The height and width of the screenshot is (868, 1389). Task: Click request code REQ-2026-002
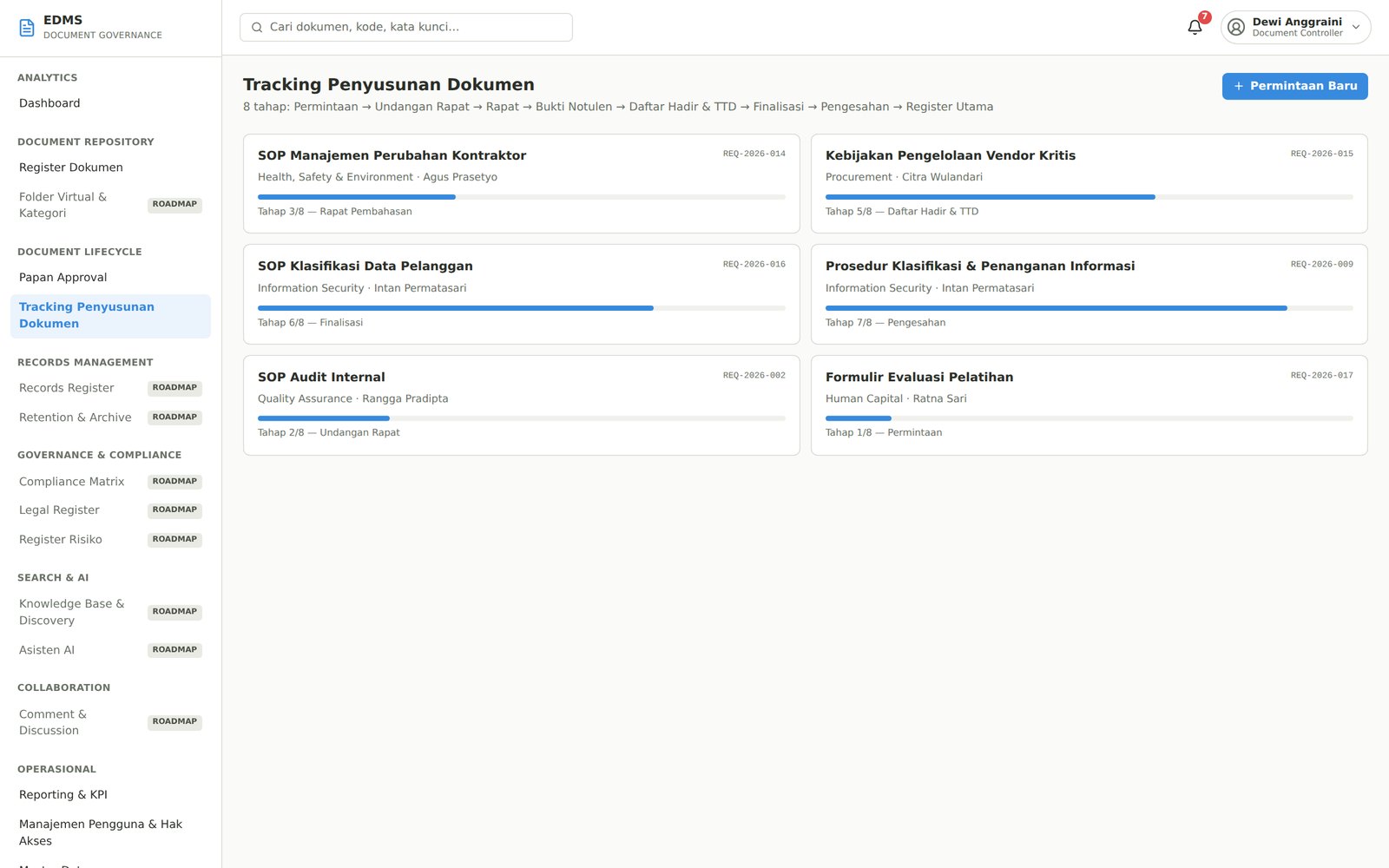tap(754, 376)
